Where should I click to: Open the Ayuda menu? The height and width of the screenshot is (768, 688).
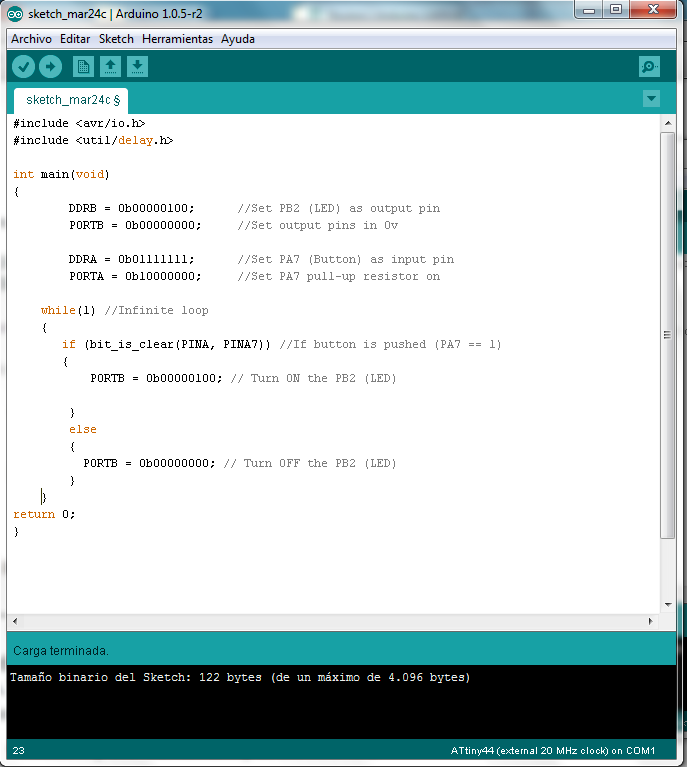[237, 39]
